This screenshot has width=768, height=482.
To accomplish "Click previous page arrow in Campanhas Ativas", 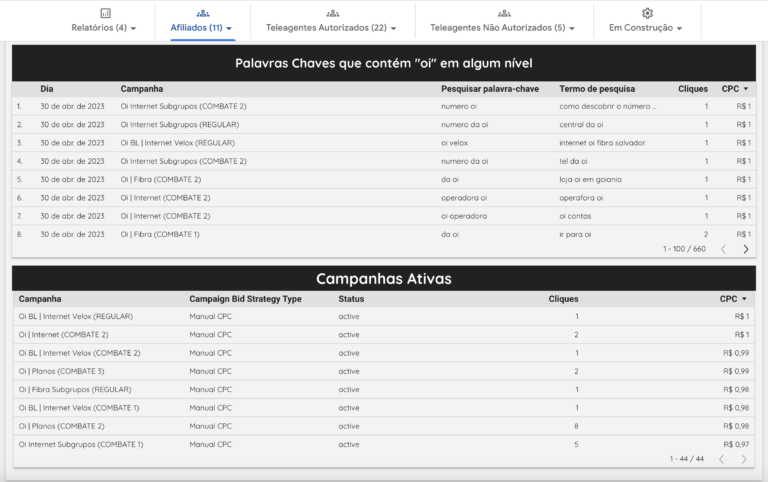I will (x=720, y=459).
